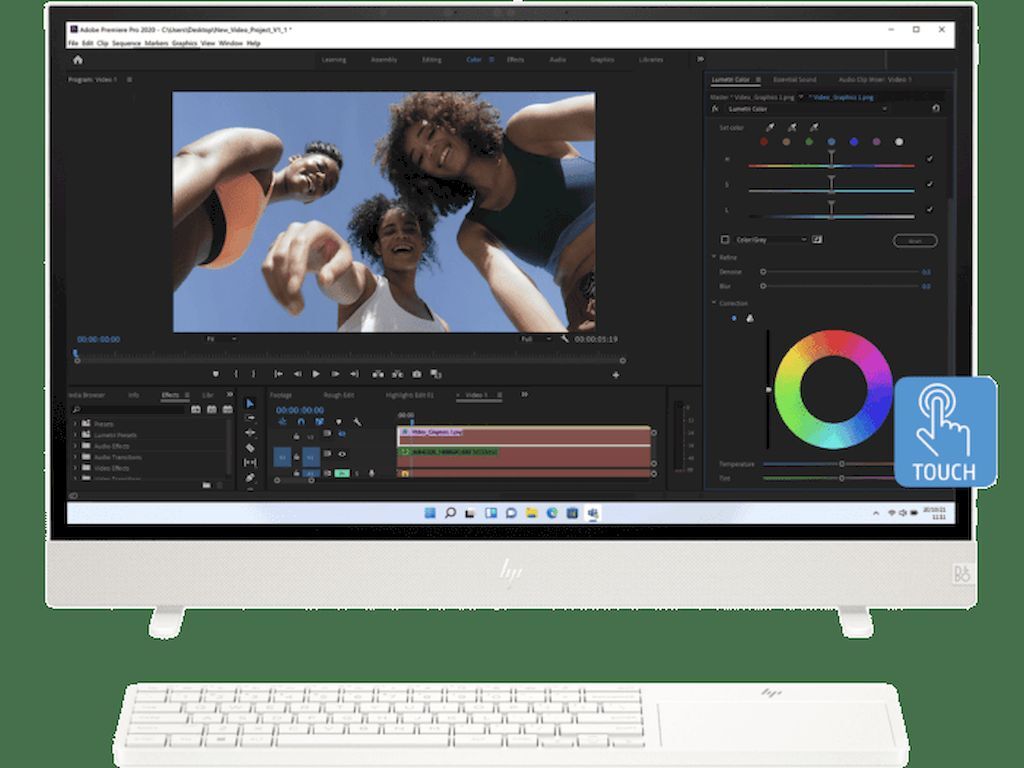Click the Mark Out bracket button
Viewport: 1024px width, 768px height.
coord(254,374)
